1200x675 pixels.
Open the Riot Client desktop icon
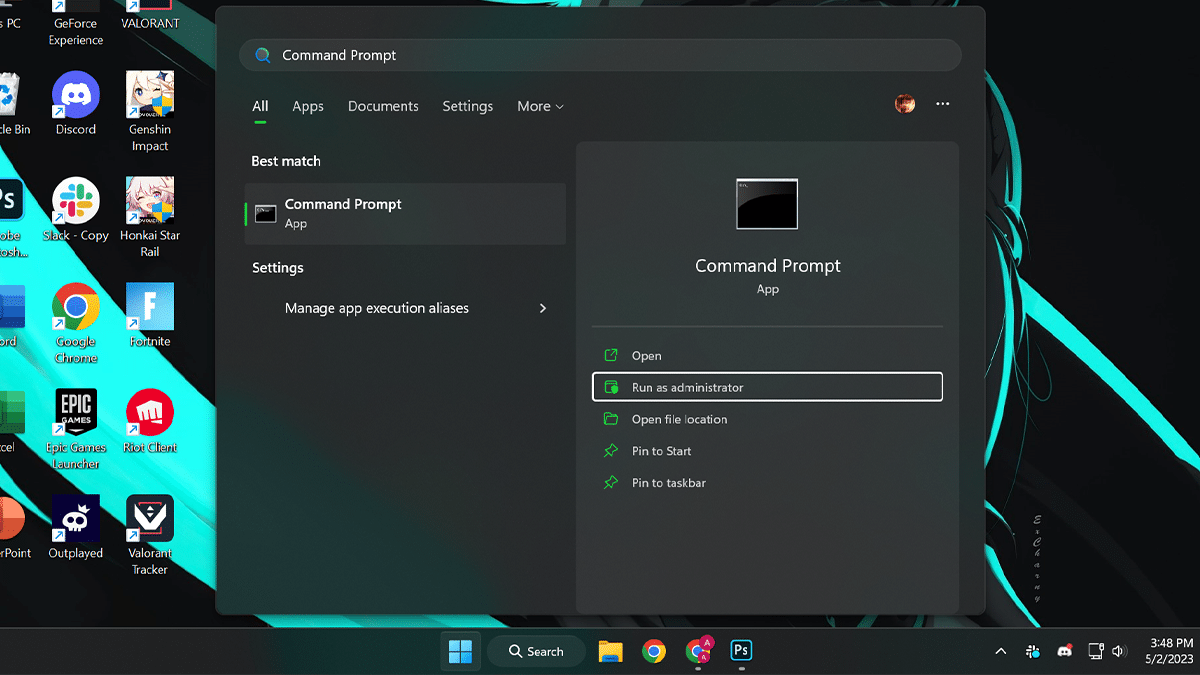click(149, 414)
